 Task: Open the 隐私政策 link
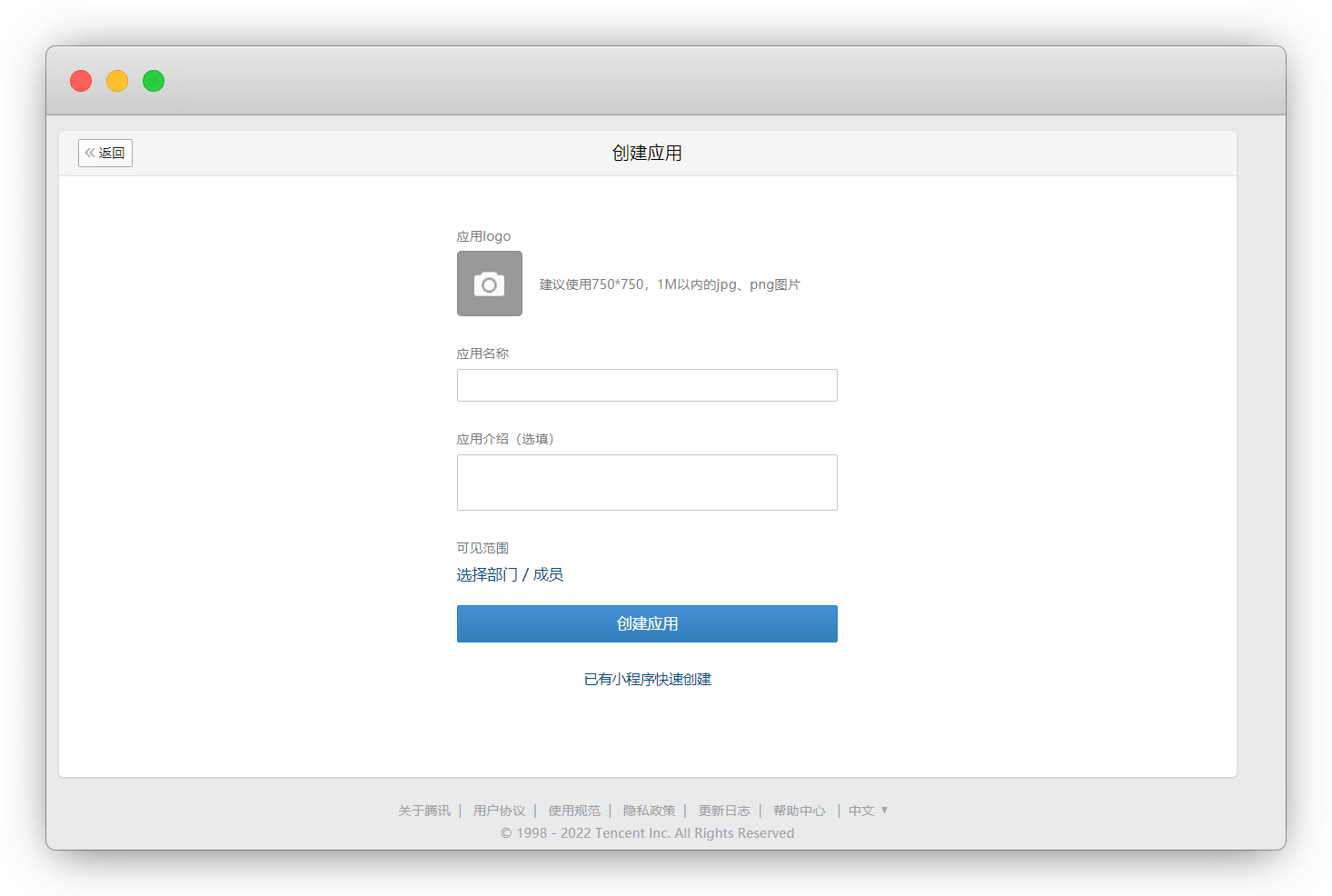(x=649, y=811)
